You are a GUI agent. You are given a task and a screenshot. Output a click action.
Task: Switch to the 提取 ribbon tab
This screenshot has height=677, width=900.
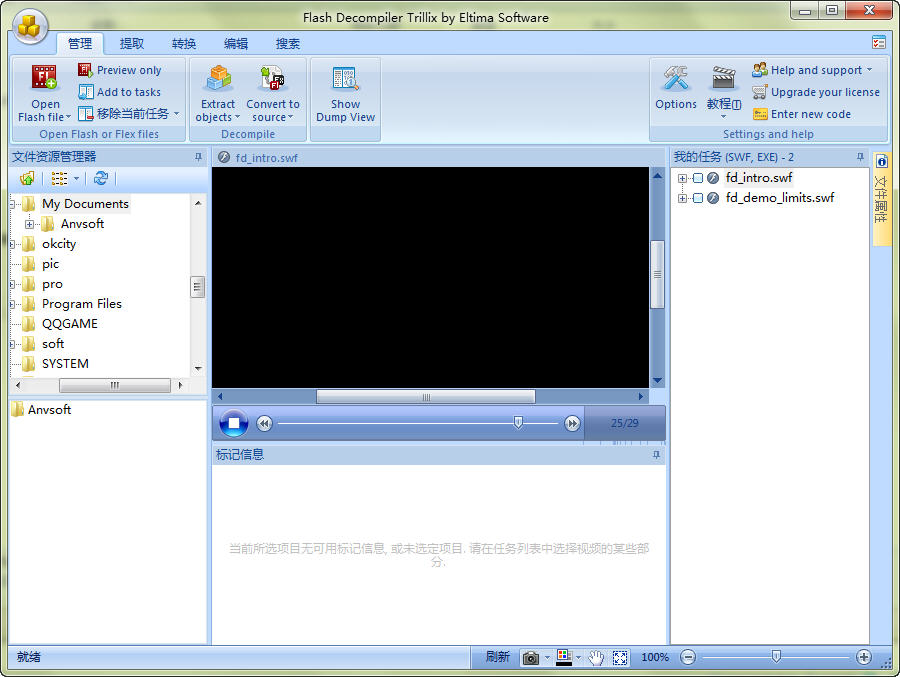pyautogui.click(x=132, y=43)
